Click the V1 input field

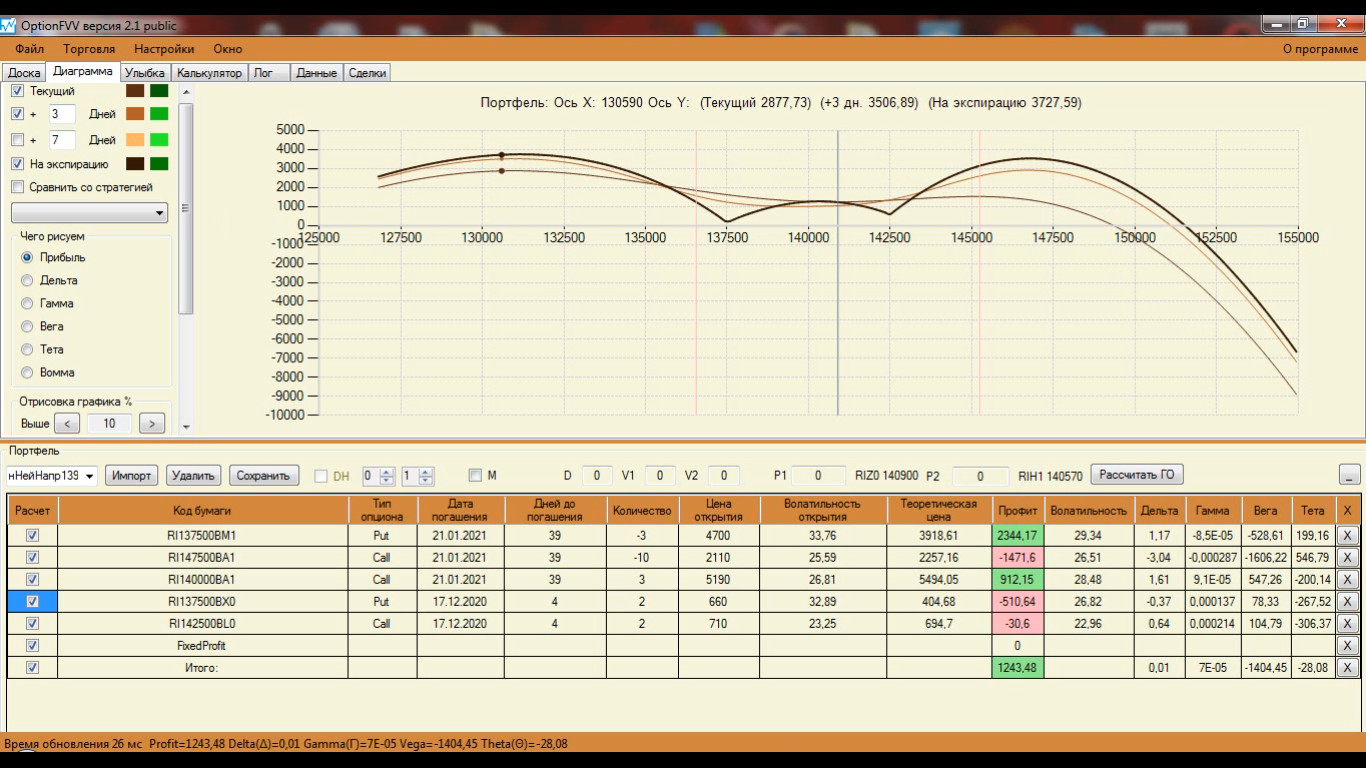pyautogui.click(x=661, y=476)
